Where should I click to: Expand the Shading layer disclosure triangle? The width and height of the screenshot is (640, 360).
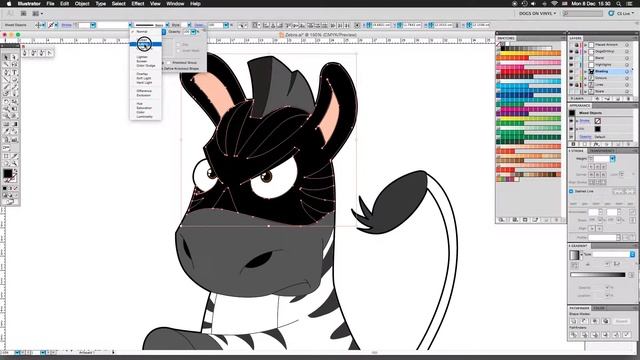tap(586, 71)
